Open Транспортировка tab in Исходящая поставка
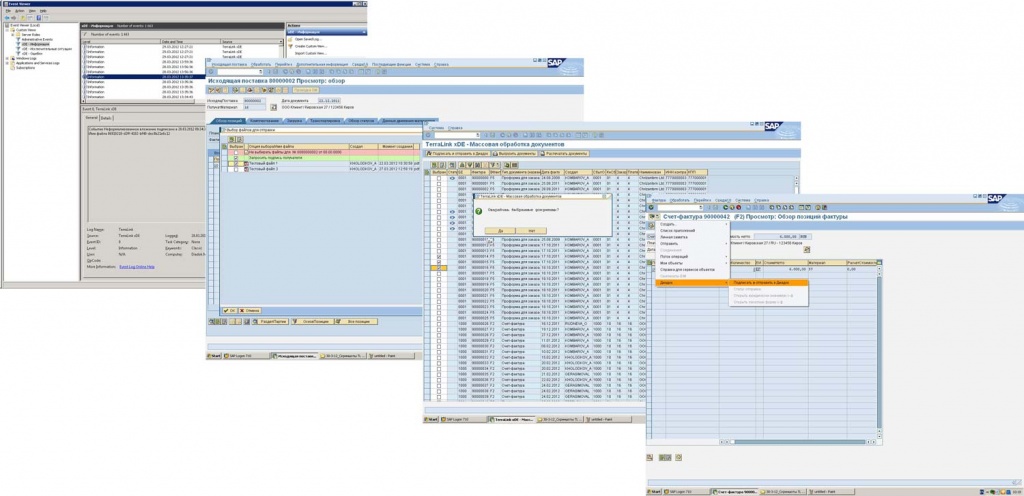The height and width of the screenshot is (496, 1024). (325, 121)
